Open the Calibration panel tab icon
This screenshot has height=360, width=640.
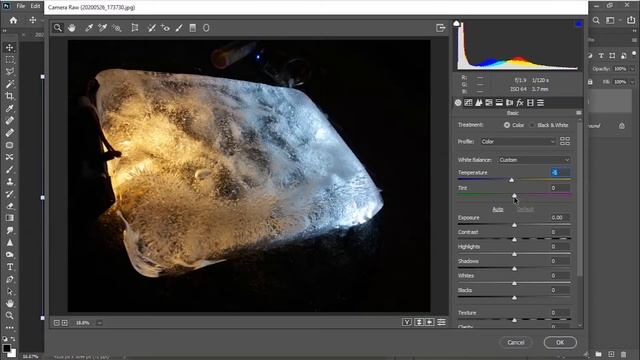(x=530, y=102)
